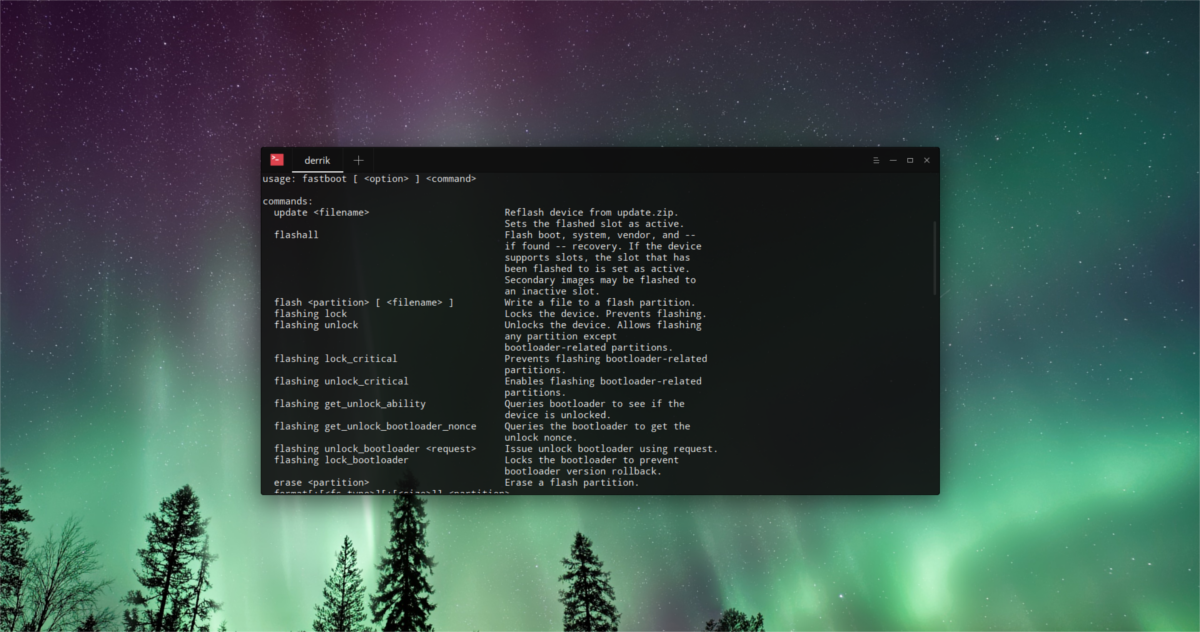Screen dimensions: 1200x632
Task: Click the usage: fastboot line
Action: (369, 179)
